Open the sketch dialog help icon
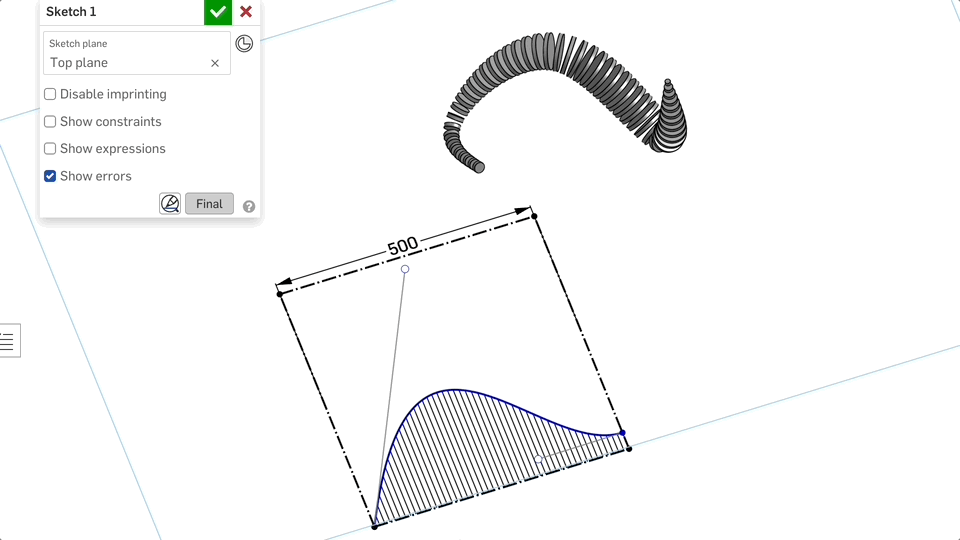 [x=249, y=206]
